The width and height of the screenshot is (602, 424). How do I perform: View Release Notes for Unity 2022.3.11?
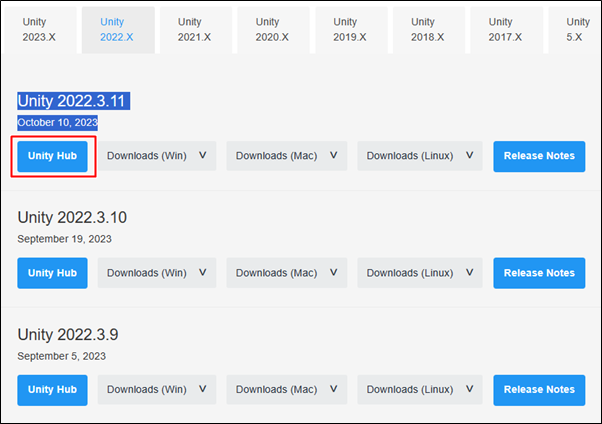(x=539, y=156)
